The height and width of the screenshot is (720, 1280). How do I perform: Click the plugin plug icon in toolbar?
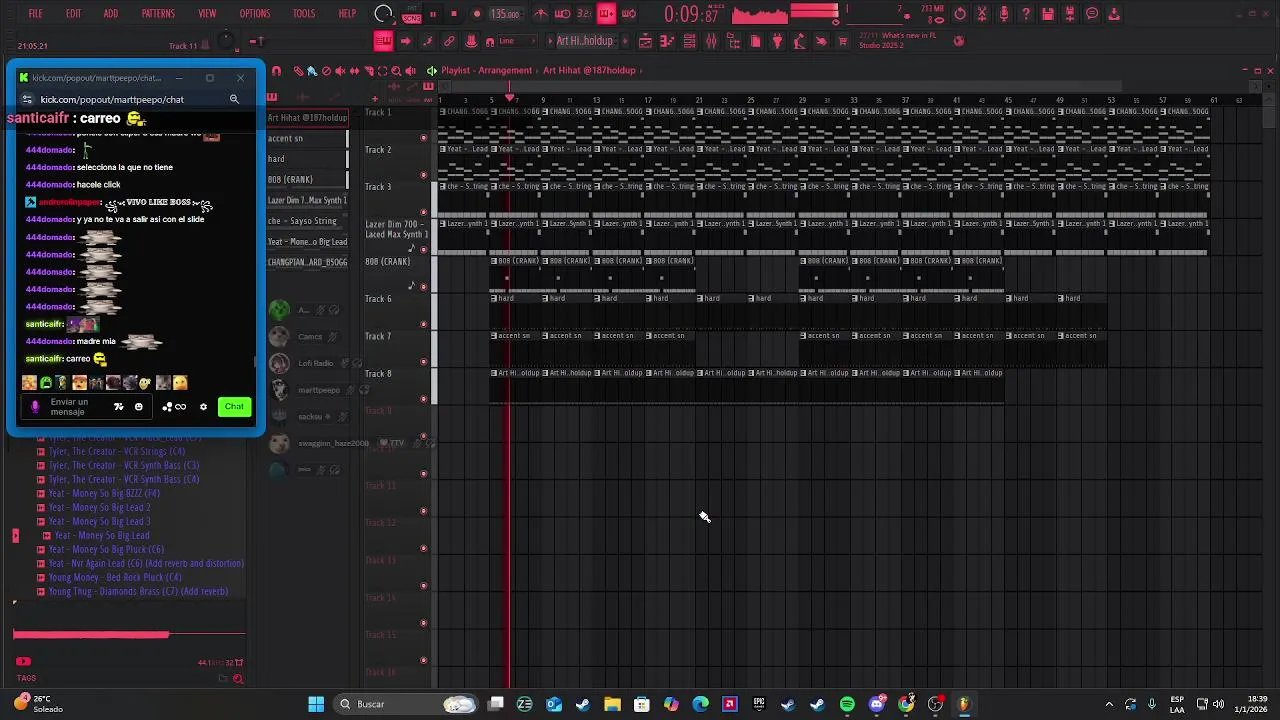click(777, 41)
